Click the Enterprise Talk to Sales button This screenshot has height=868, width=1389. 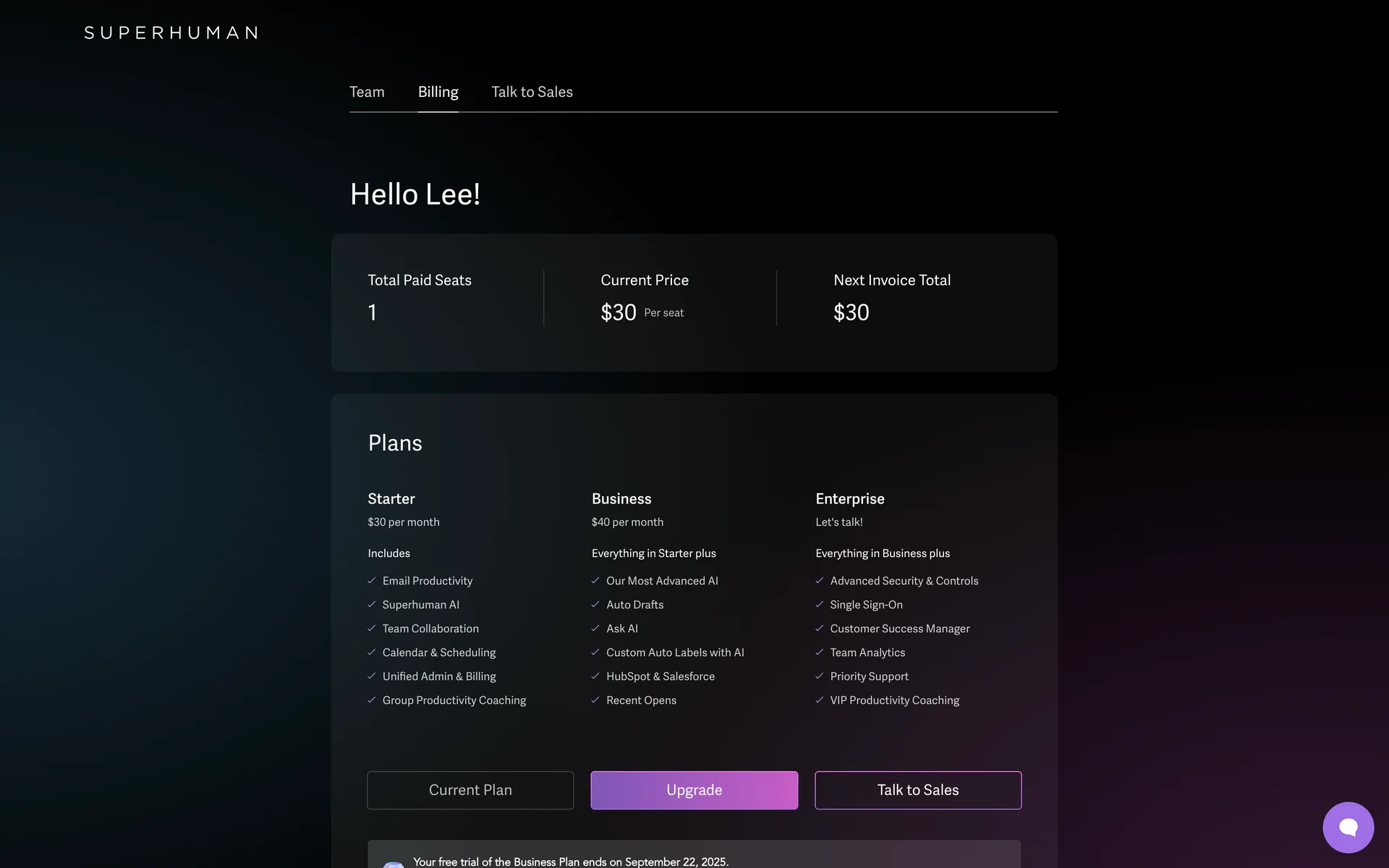click(x=918, y=790)
